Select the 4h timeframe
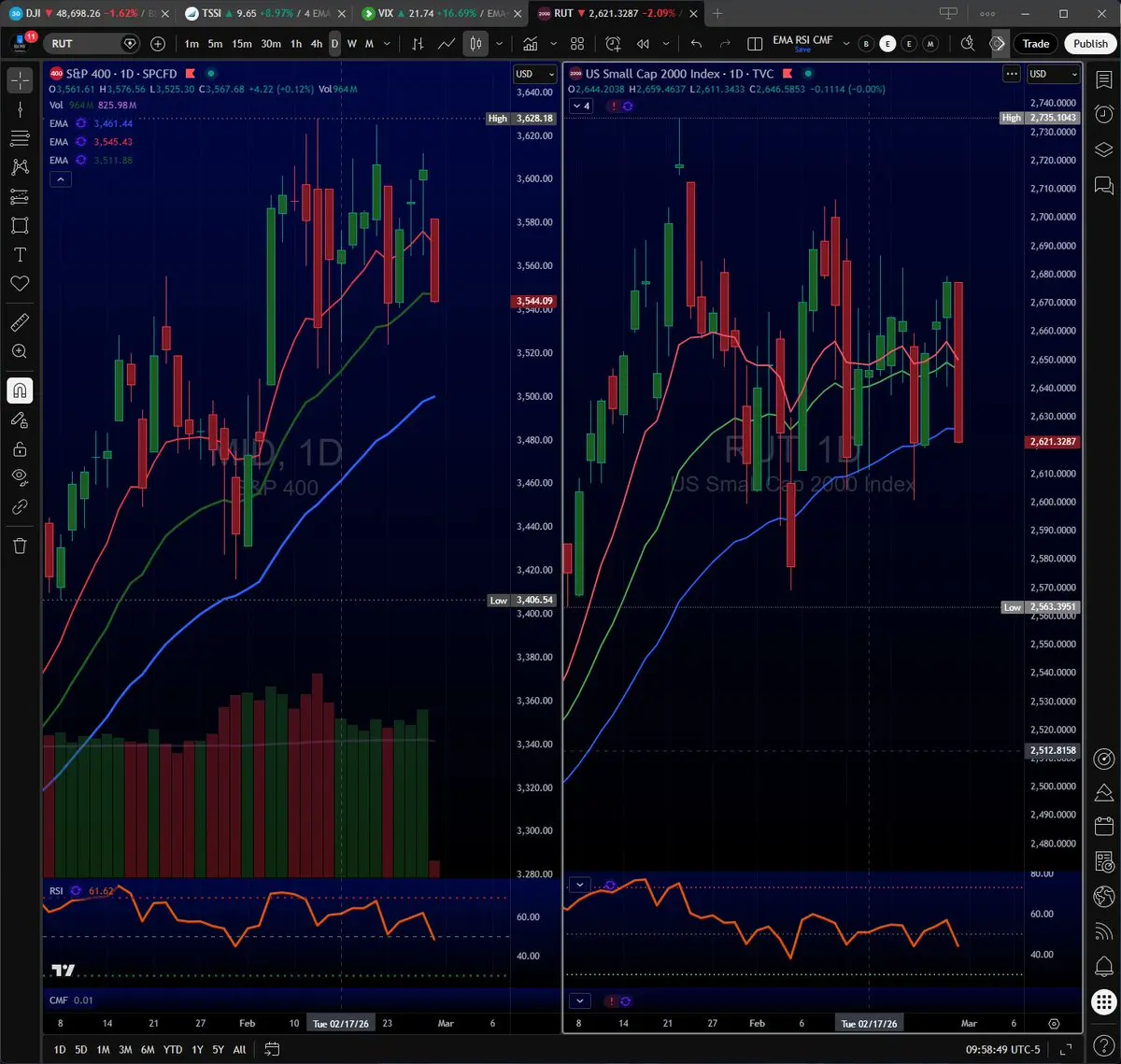 click(x=317, y=44)
